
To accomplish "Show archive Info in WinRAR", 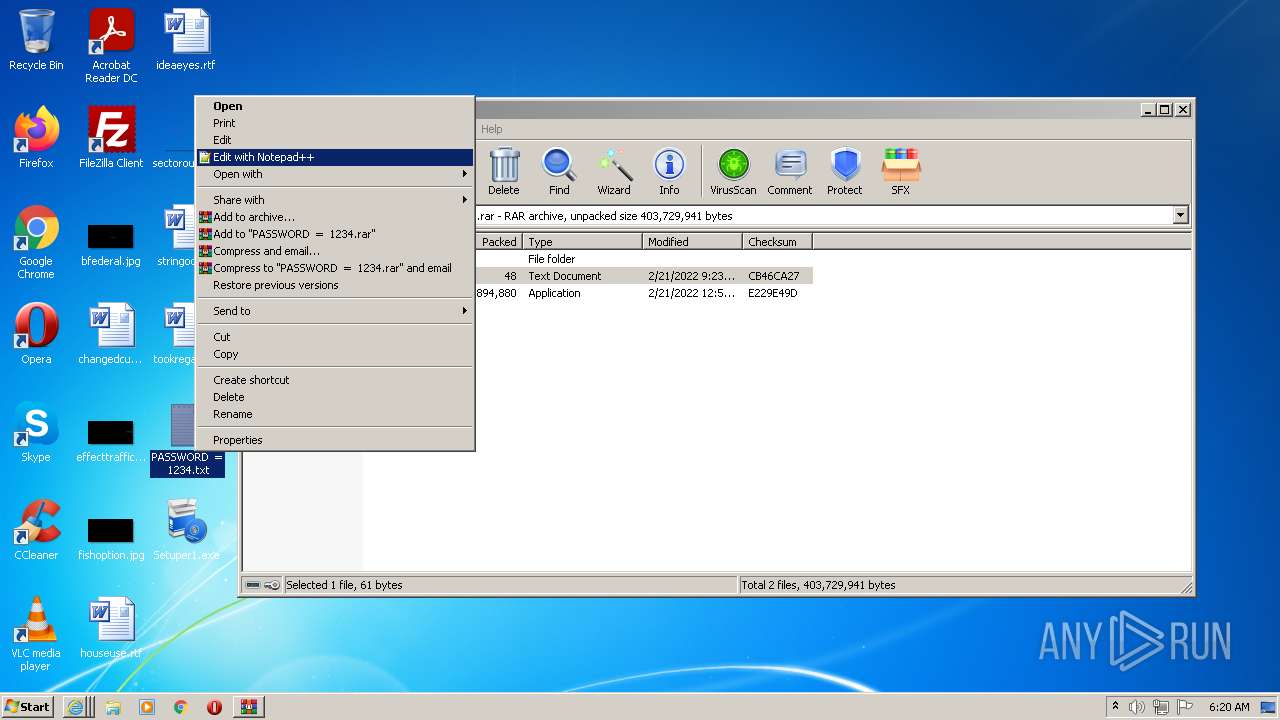I will (669, 172).
